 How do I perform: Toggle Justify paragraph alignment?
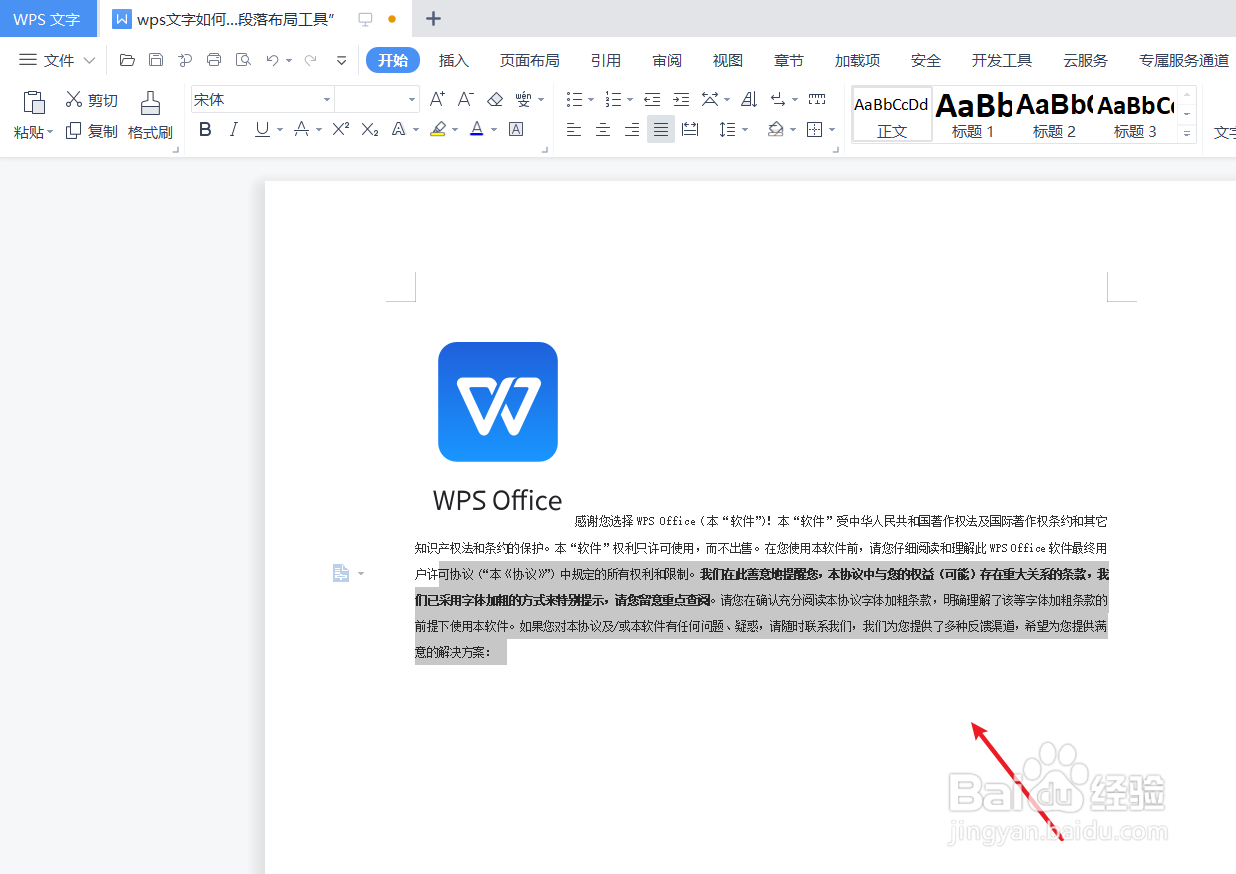[x=661, y=129]
